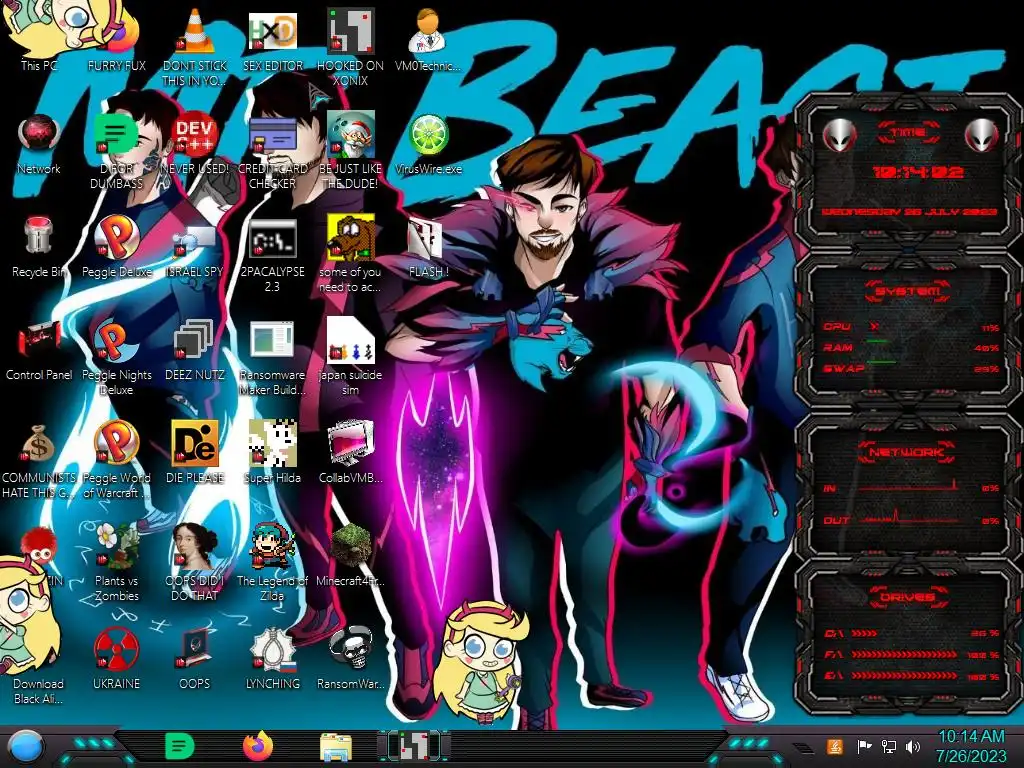Click the CPU usage row in gadget
Screen dimensions: 1024x768
(x=911, y=327)
